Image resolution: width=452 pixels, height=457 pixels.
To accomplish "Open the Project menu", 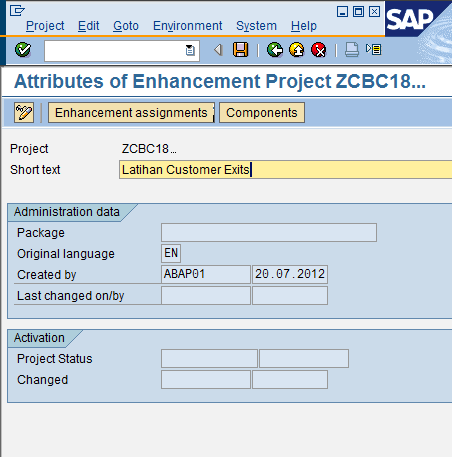I will 45,26.
